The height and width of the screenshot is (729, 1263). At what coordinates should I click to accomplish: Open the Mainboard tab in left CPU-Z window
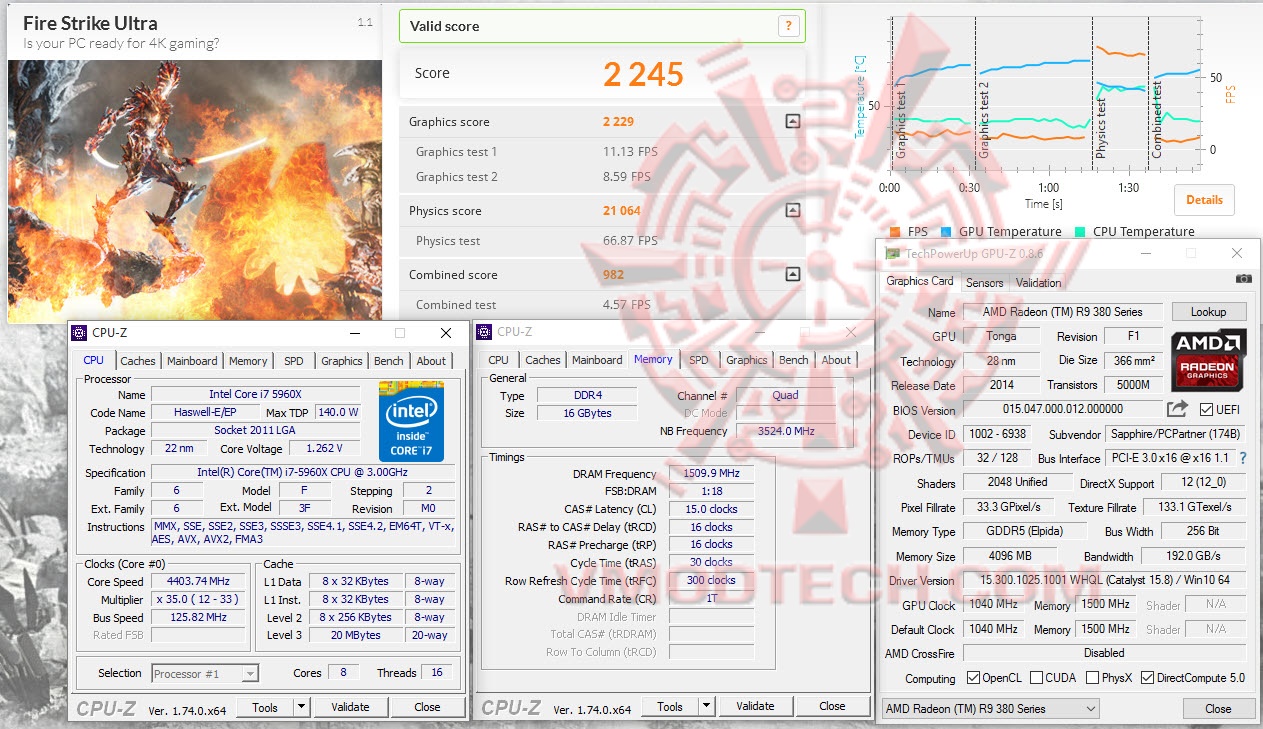192,361
